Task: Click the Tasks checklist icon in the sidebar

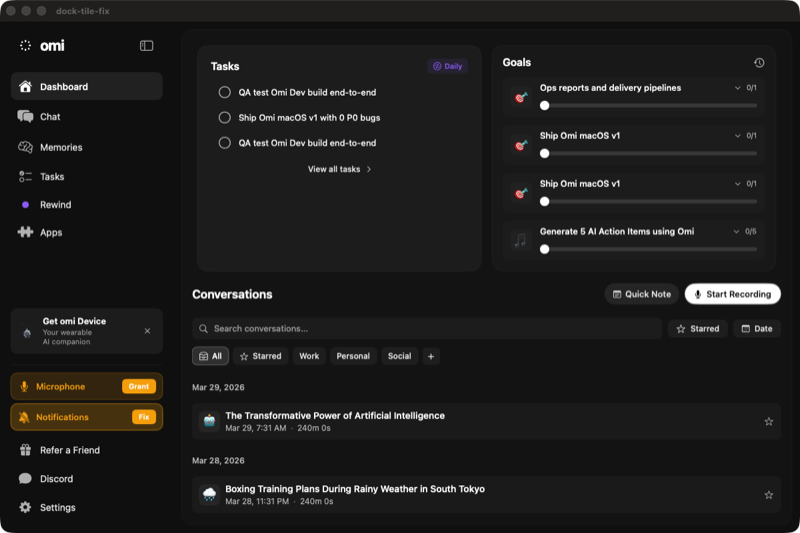Action: (25, 176)
